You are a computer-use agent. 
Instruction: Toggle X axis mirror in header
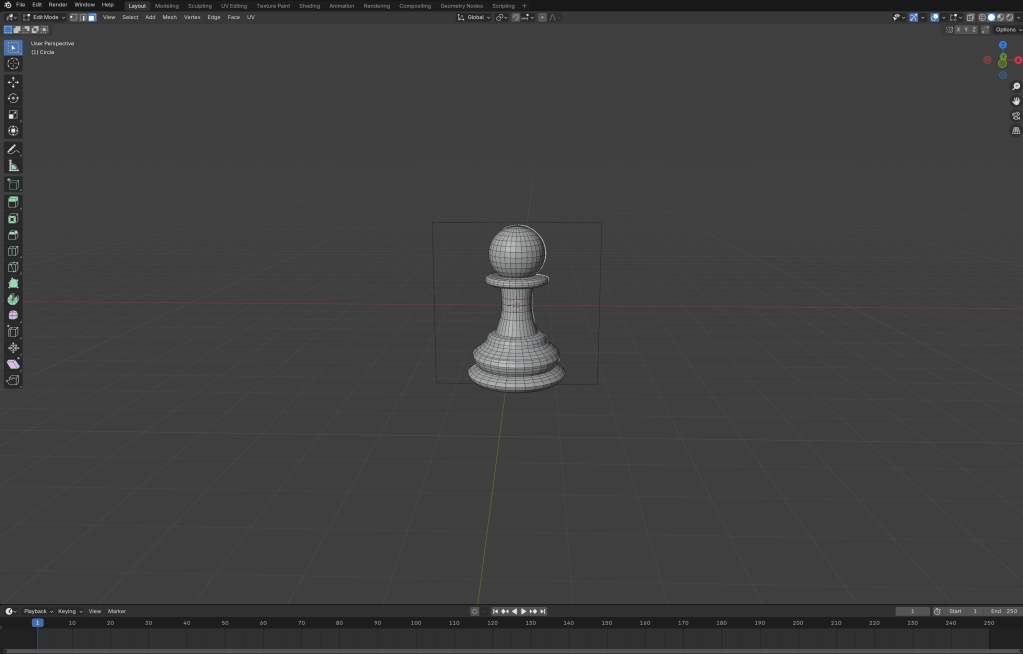pyautogui.click(x=958, y=30)
